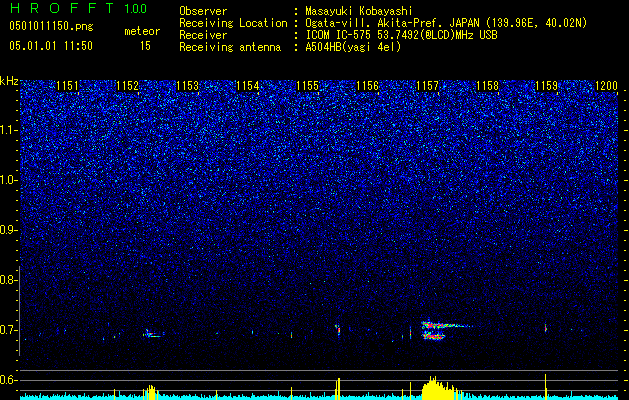The image size is (629, 400).
Task: Select antenna text A504HB(yagi 4el)
Action: coord(353,48)
